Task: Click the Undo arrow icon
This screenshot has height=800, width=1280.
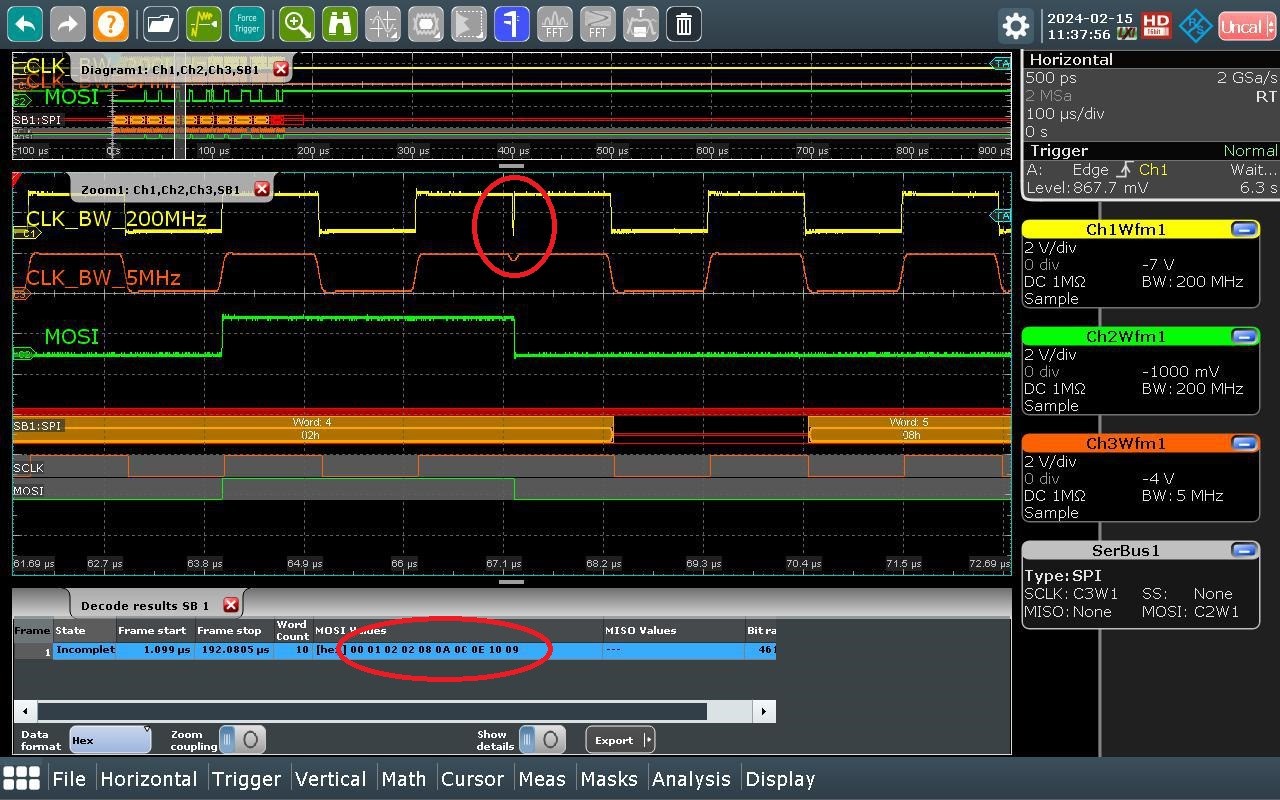Action: click(25, 24)
